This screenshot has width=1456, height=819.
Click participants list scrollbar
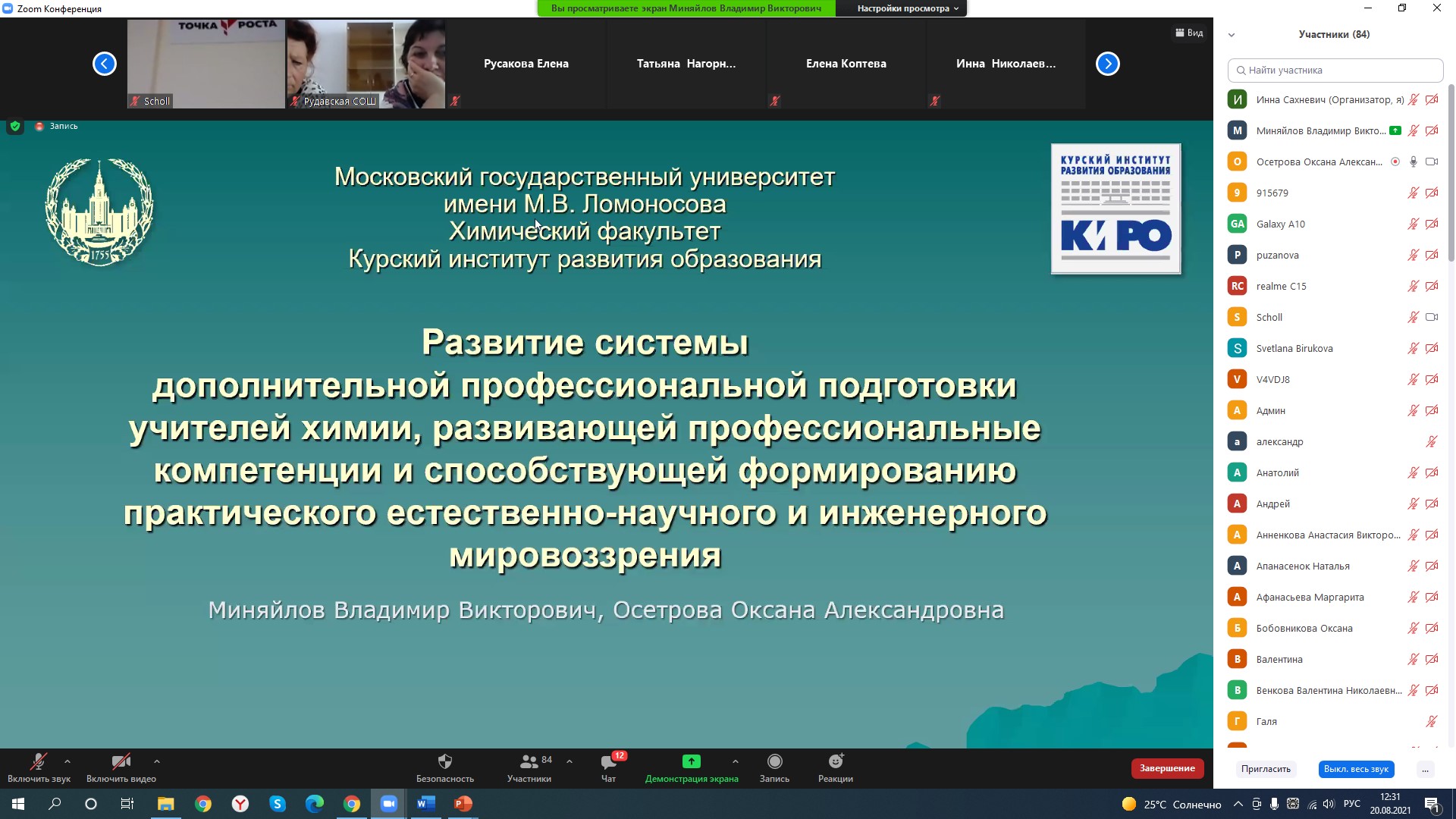1451,173
